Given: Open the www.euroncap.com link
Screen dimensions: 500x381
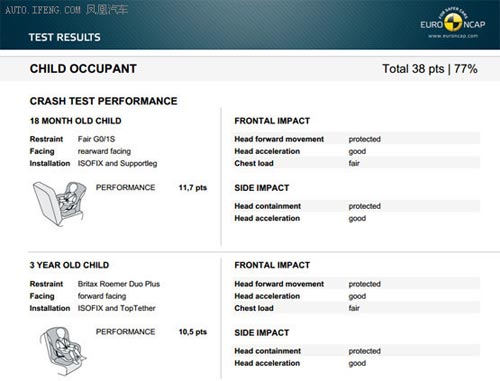Looking at the screenshot, I should pyautogui.click(x=453, y=36).
